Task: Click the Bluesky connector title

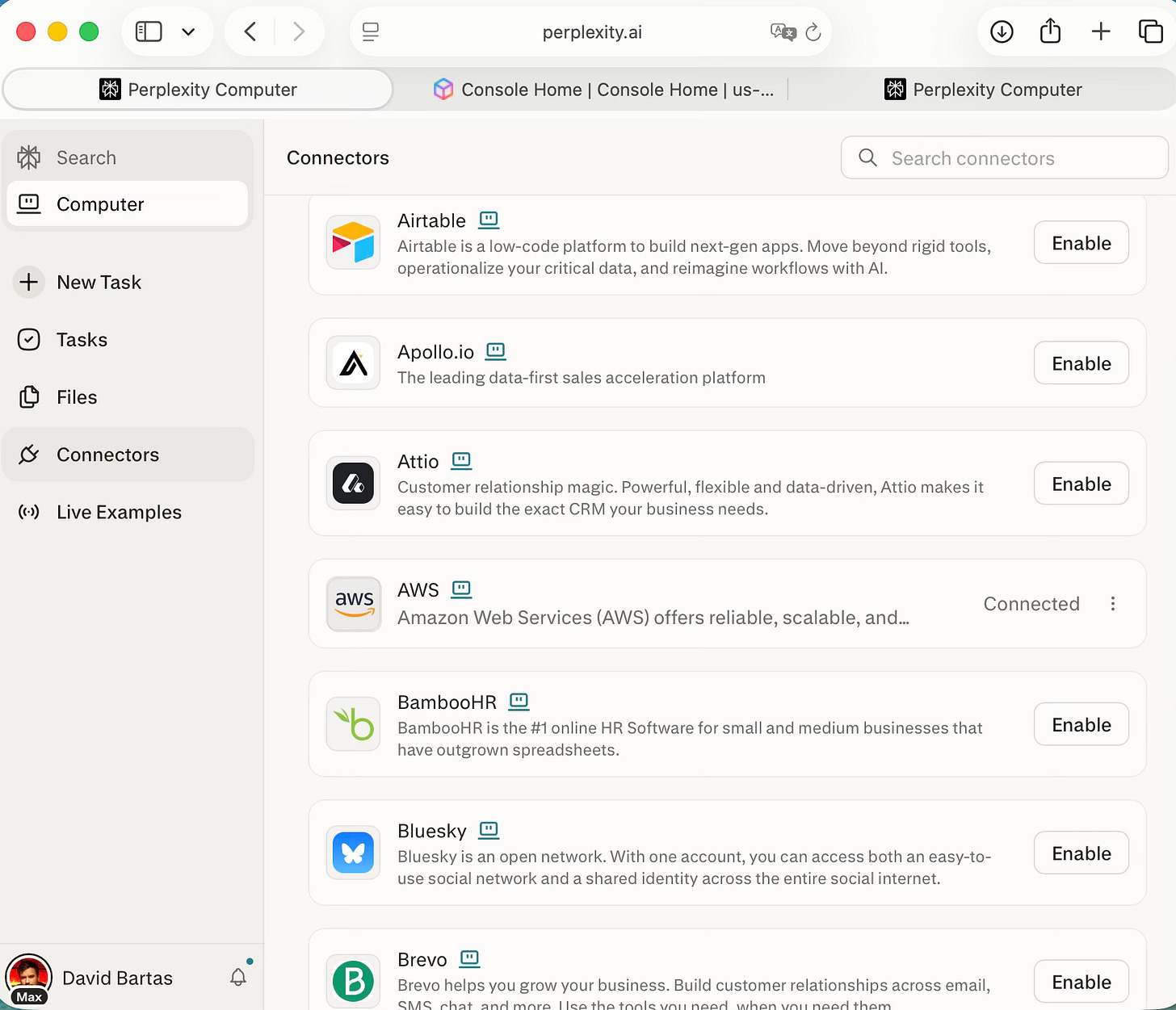Action: coord(432,831)
